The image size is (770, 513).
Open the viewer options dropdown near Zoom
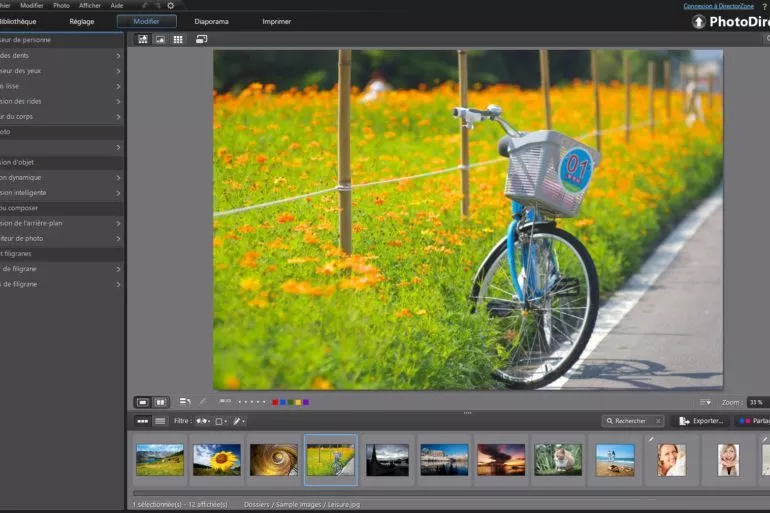(705, 402)
